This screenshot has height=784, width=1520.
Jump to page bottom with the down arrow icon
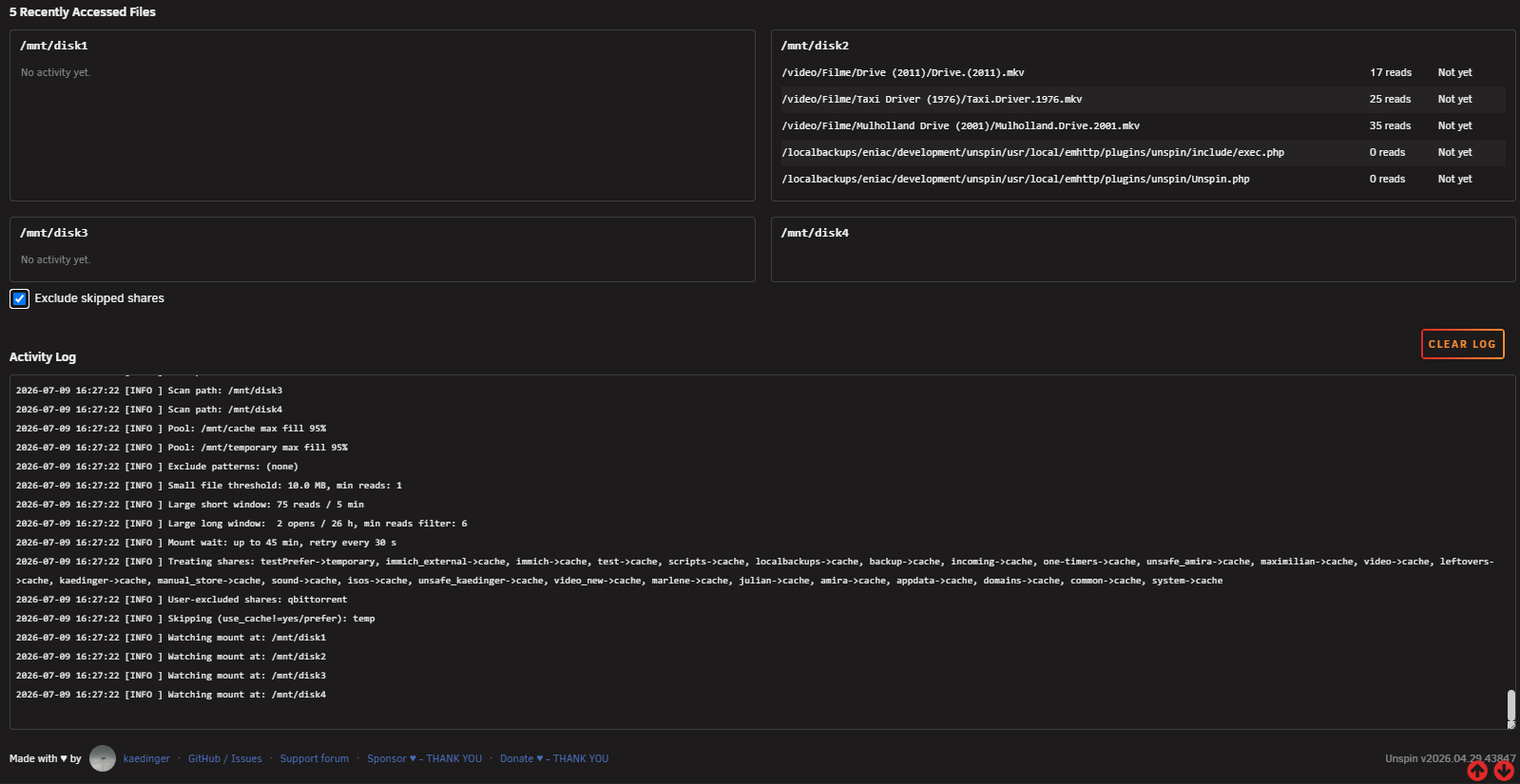pos(1504,771)
